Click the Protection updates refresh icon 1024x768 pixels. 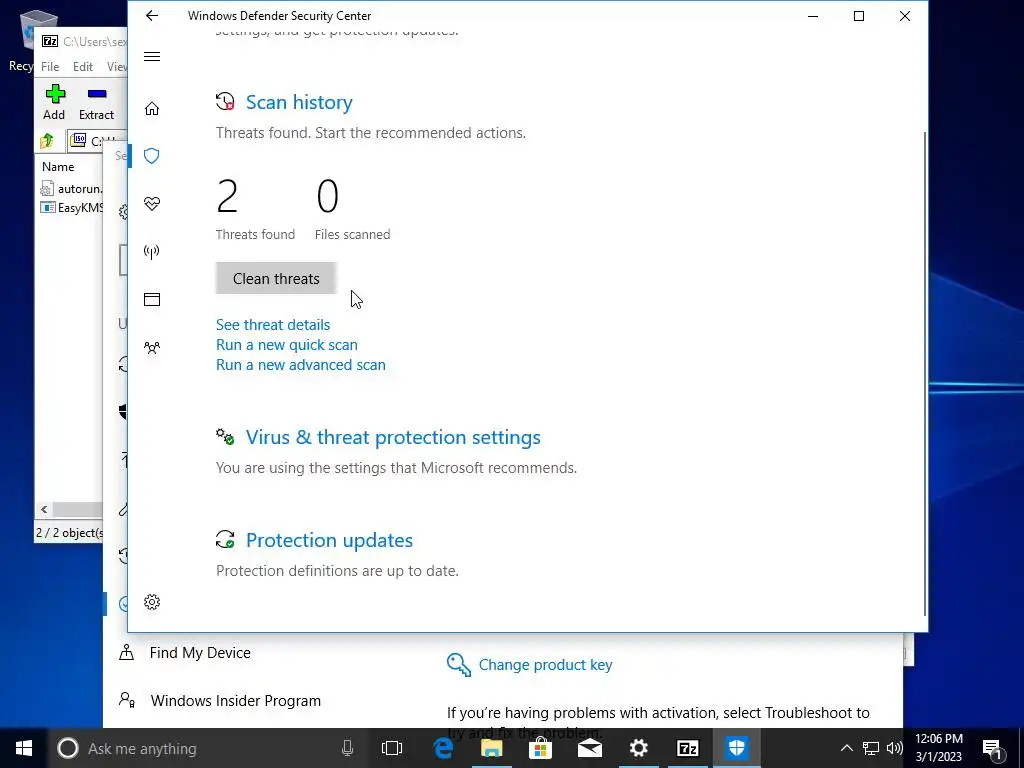pos(225,539)
